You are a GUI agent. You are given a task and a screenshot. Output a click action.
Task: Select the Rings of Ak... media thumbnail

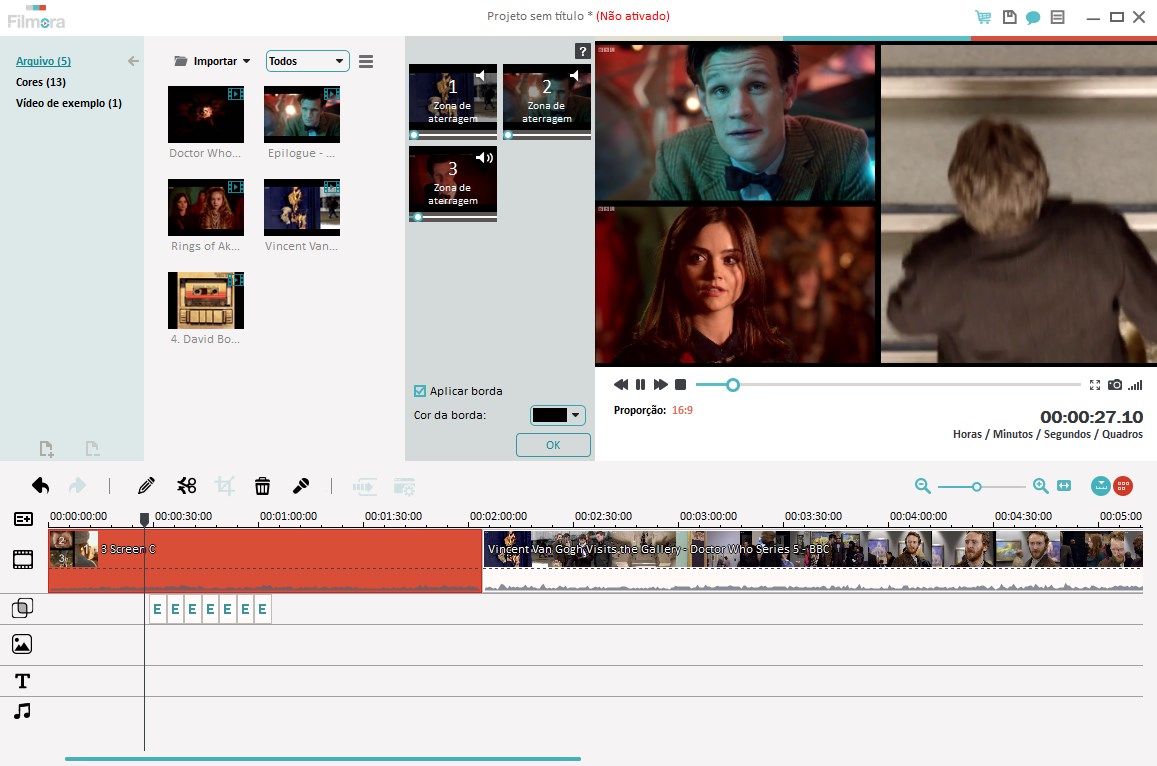(206, 207)
